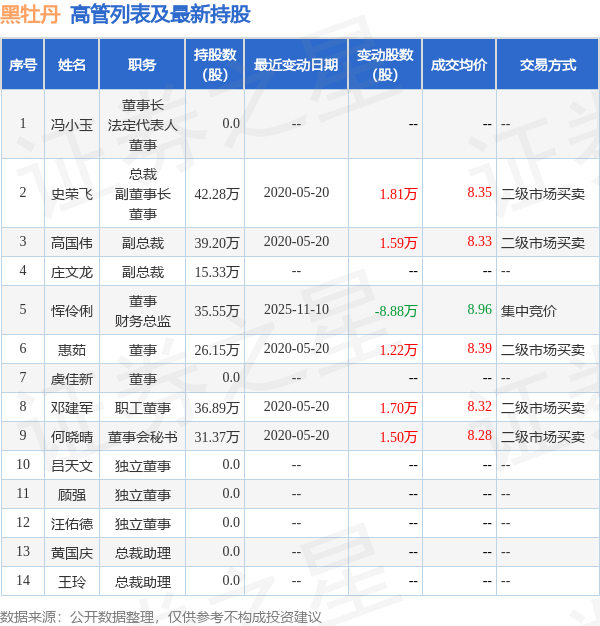Image resolution: width=600 pixels, height=626 pixels.
Task: Click the name 高国伟
Action: [x=72, y=242]
